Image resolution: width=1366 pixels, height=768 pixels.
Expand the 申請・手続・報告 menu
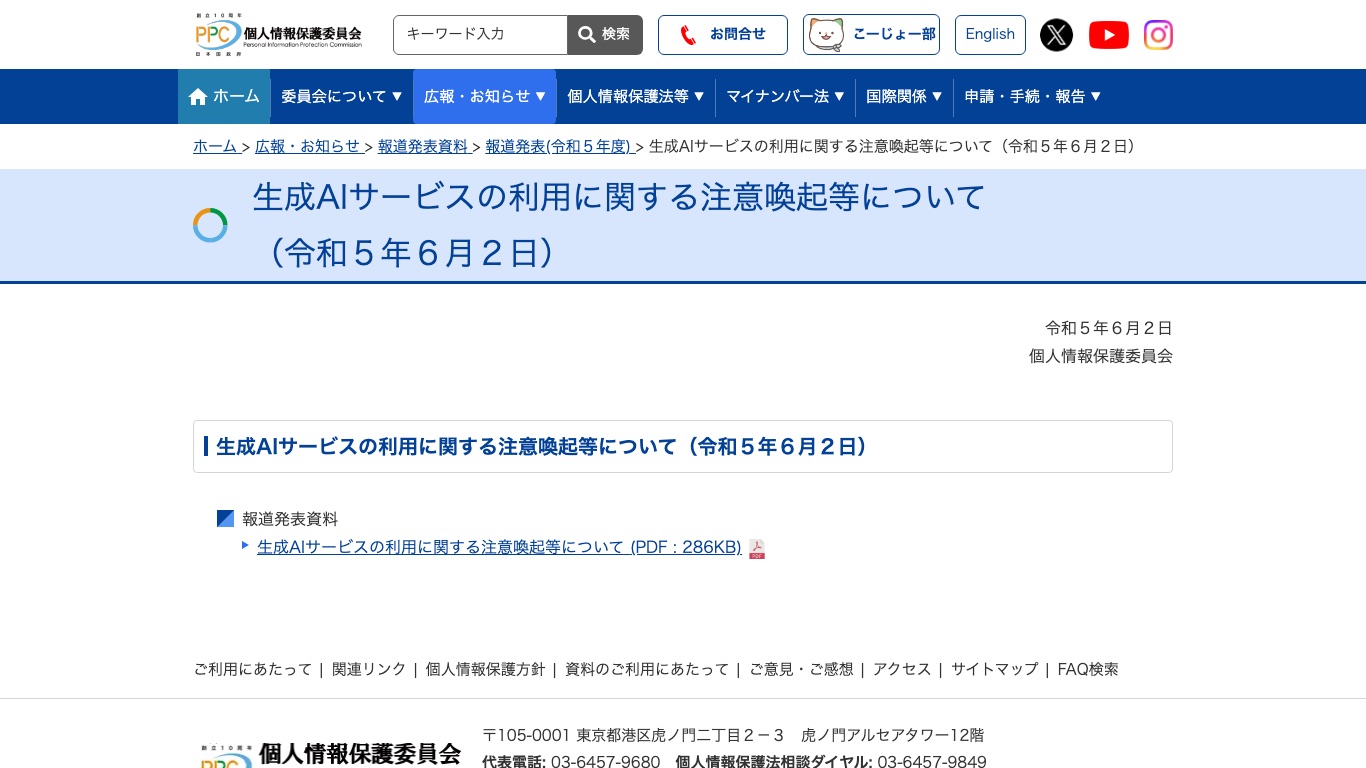tap(1033, 97)
